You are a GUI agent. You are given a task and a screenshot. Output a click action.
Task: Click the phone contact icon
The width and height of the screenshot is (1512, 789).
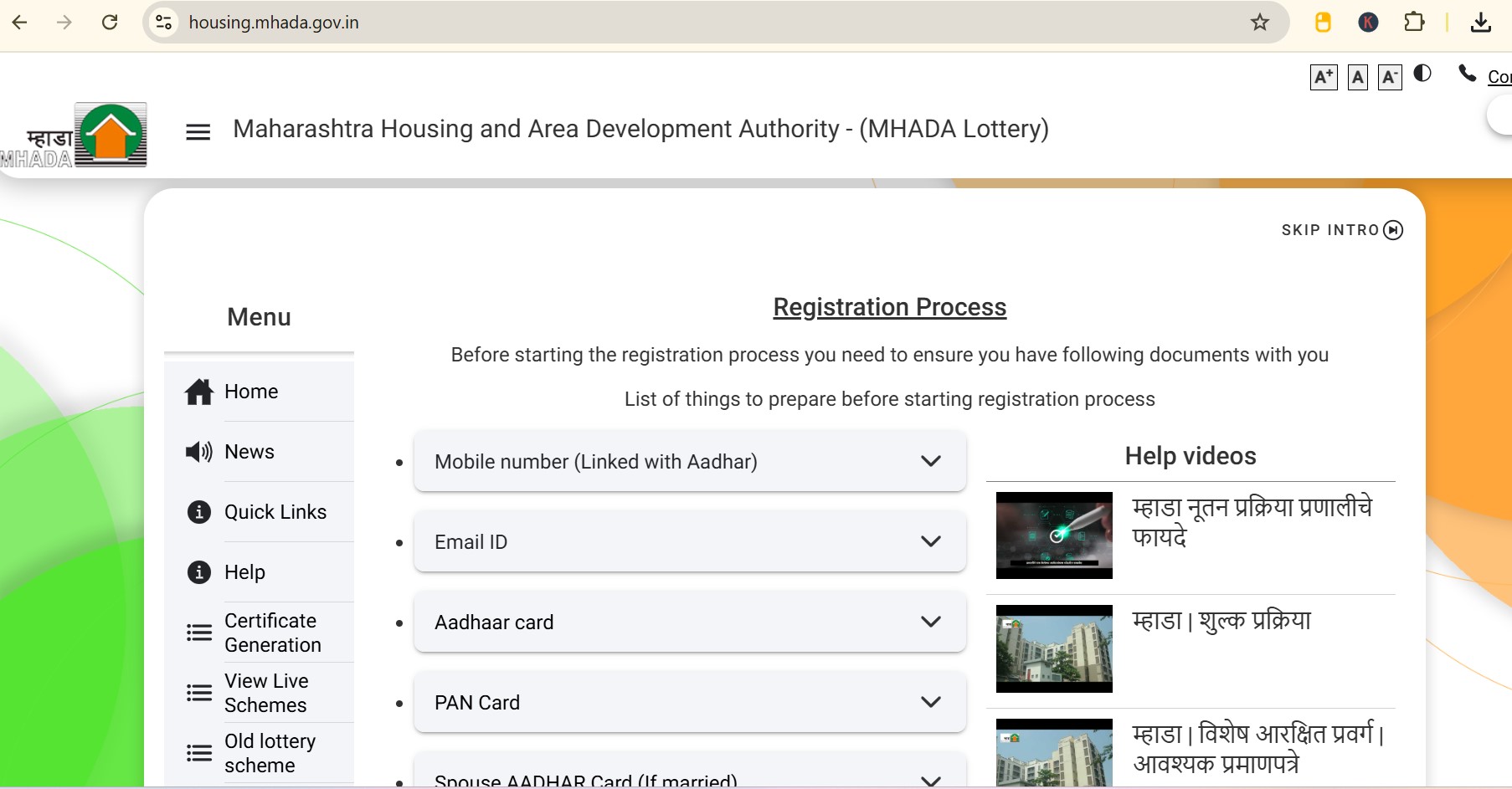[1468, 74]
